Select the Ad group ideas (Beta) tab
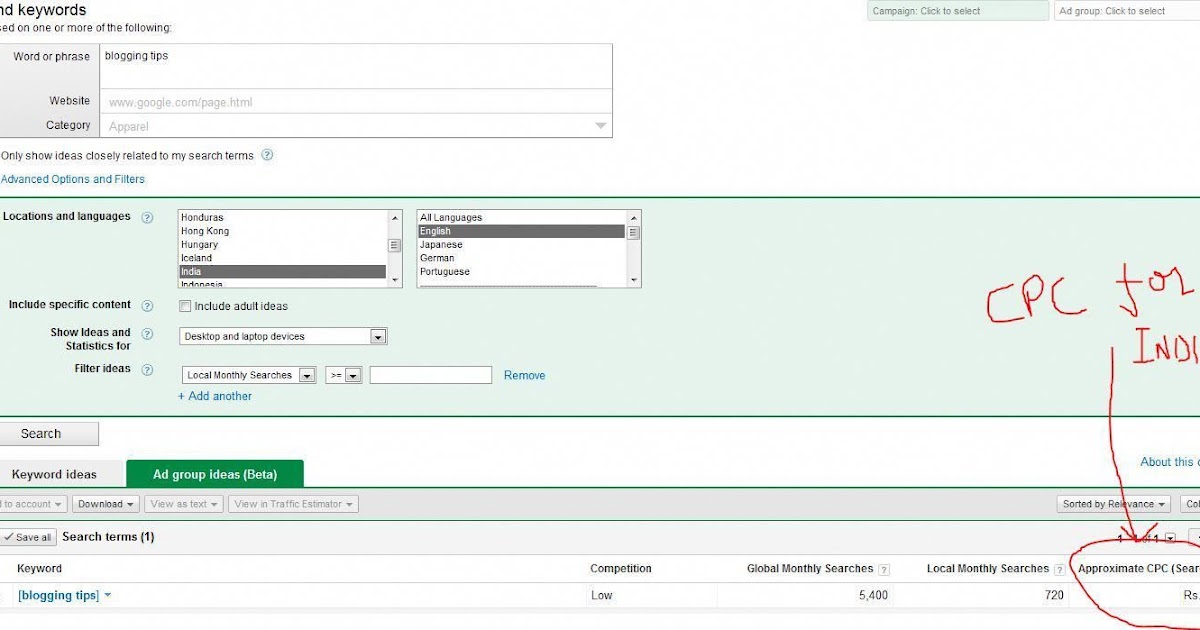The height and width of the screenshot is (630, 1200). point(214,474)
